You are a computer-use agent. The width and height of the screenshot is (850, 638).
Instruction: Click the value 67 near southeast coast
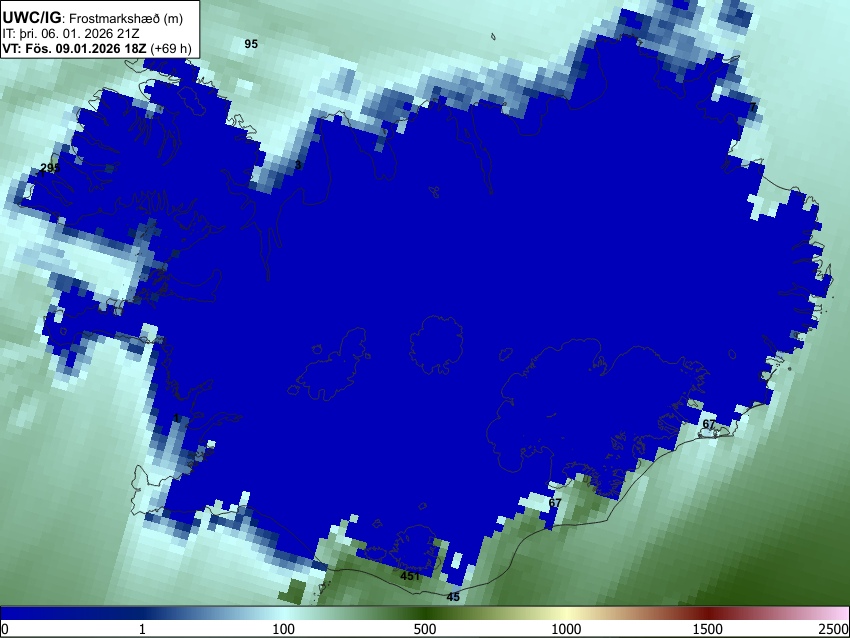709,424
